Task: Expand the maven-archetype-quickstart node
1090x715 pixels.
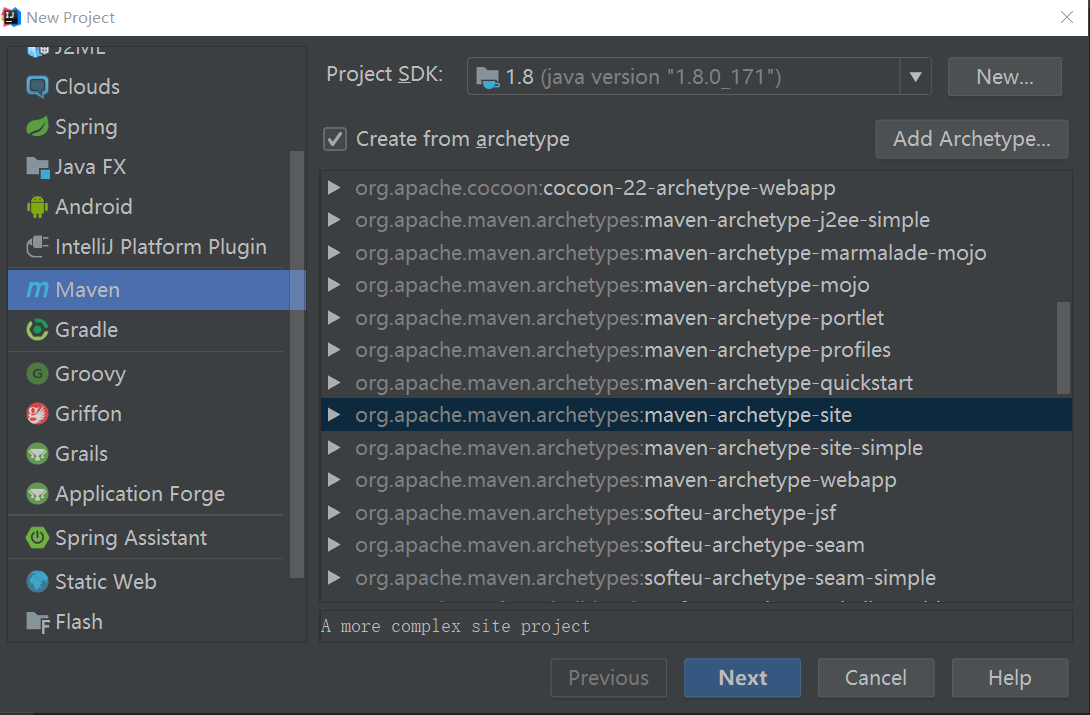Action: click(x=334, y=383)
